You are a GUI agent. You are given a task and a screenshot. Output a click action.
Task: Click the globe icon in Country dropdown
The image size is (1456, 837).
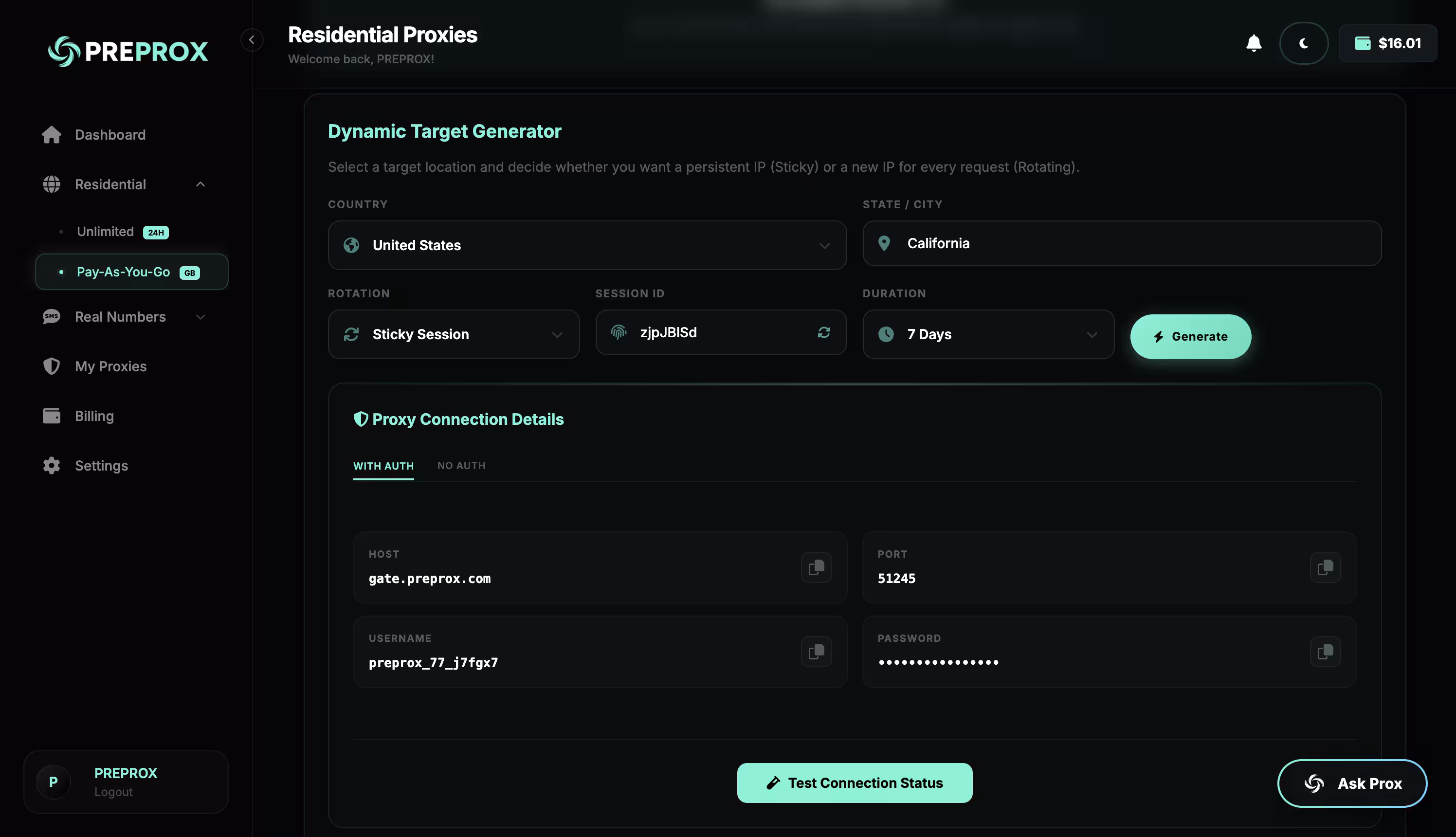351,245
